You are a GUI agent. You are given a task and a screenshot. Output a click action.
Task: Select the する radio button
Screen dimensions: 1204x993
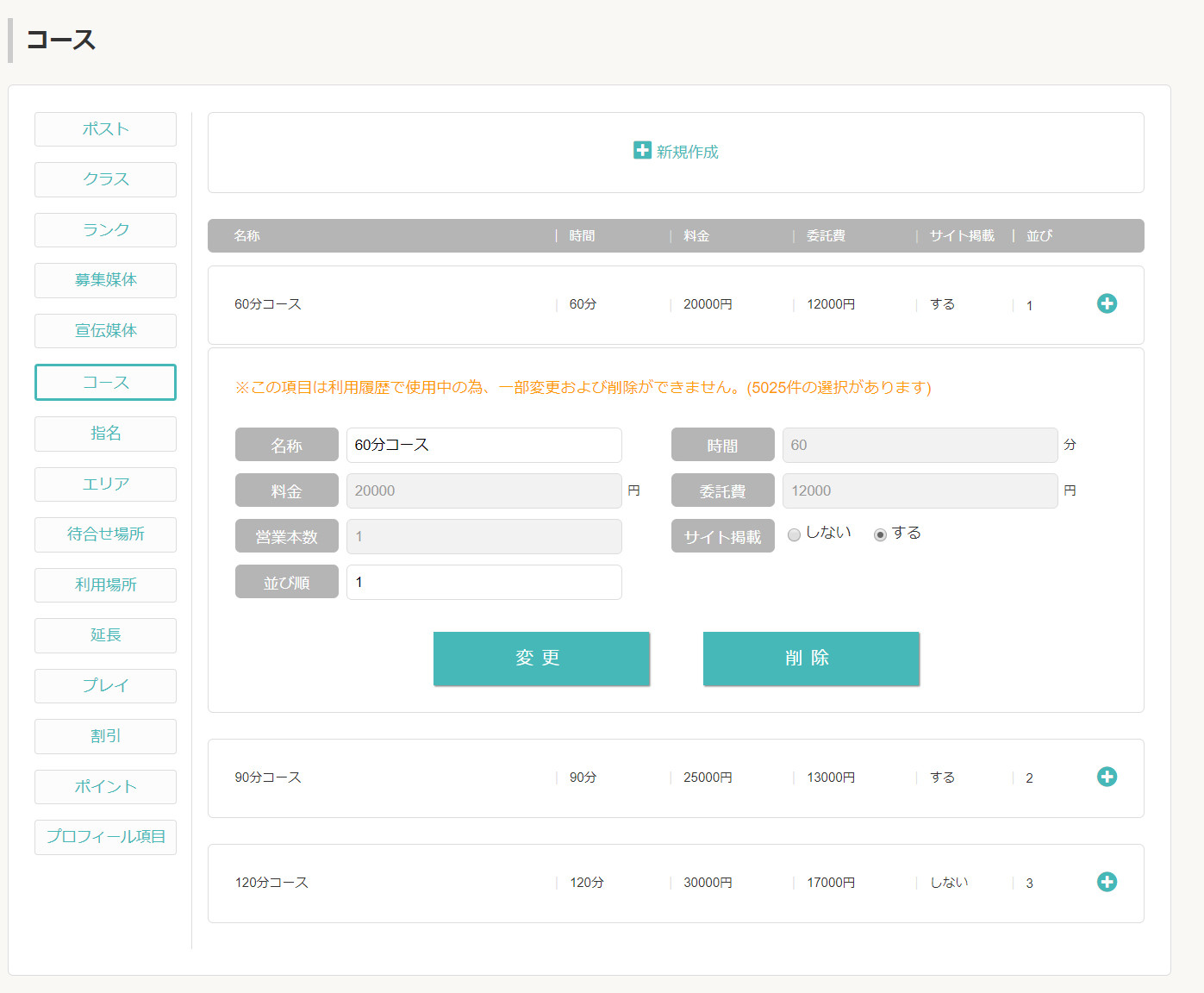coord(880,534)
